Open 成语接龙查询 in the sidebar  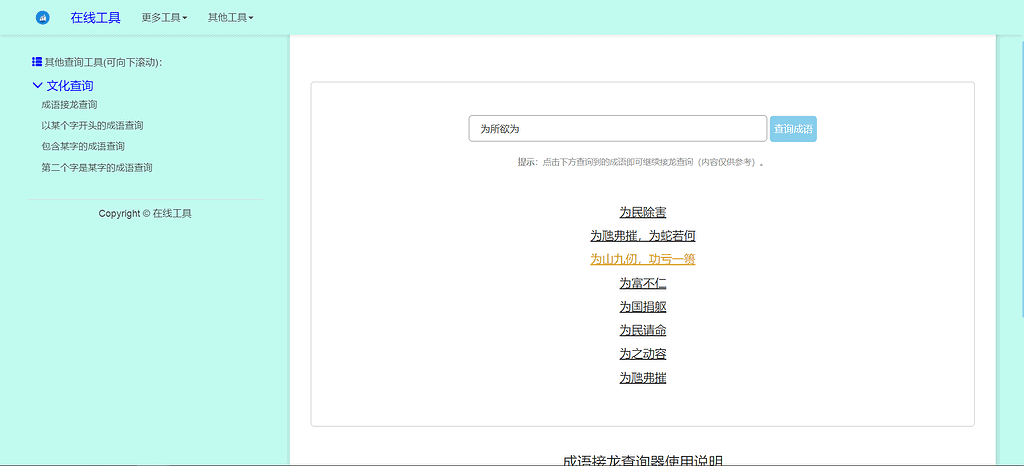[69, 104]
